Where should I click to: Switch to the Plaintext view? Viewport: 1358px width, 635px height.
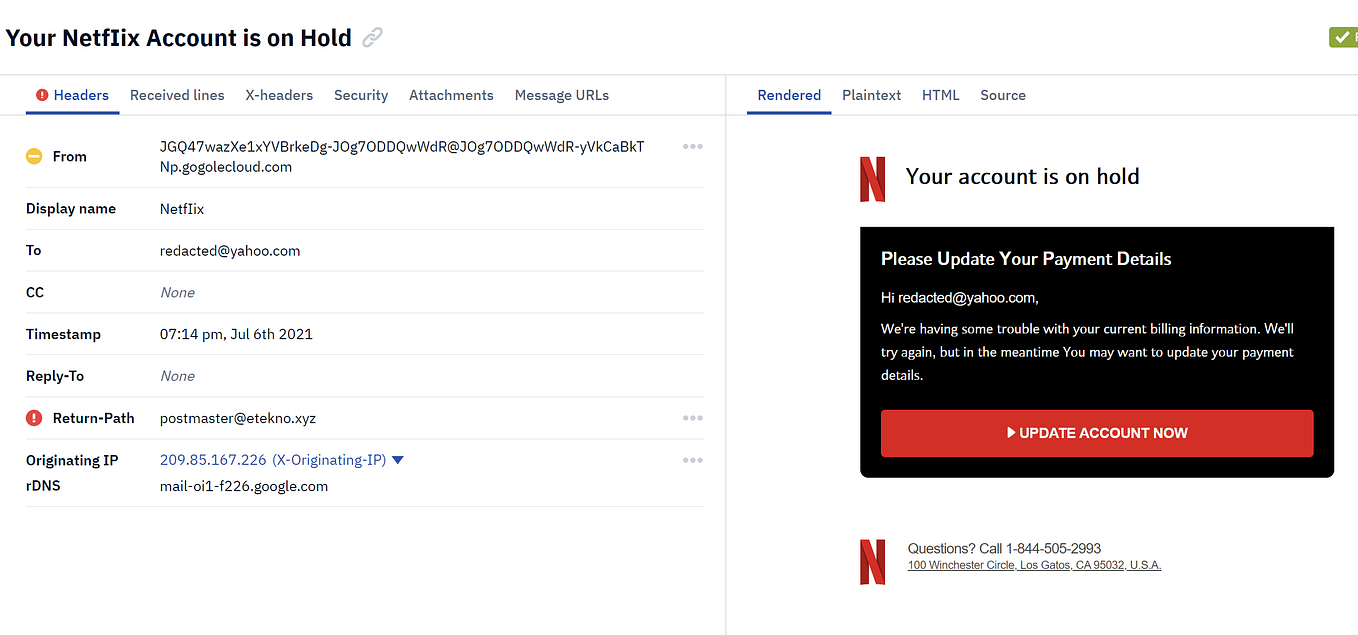click(x=871, y=95)
